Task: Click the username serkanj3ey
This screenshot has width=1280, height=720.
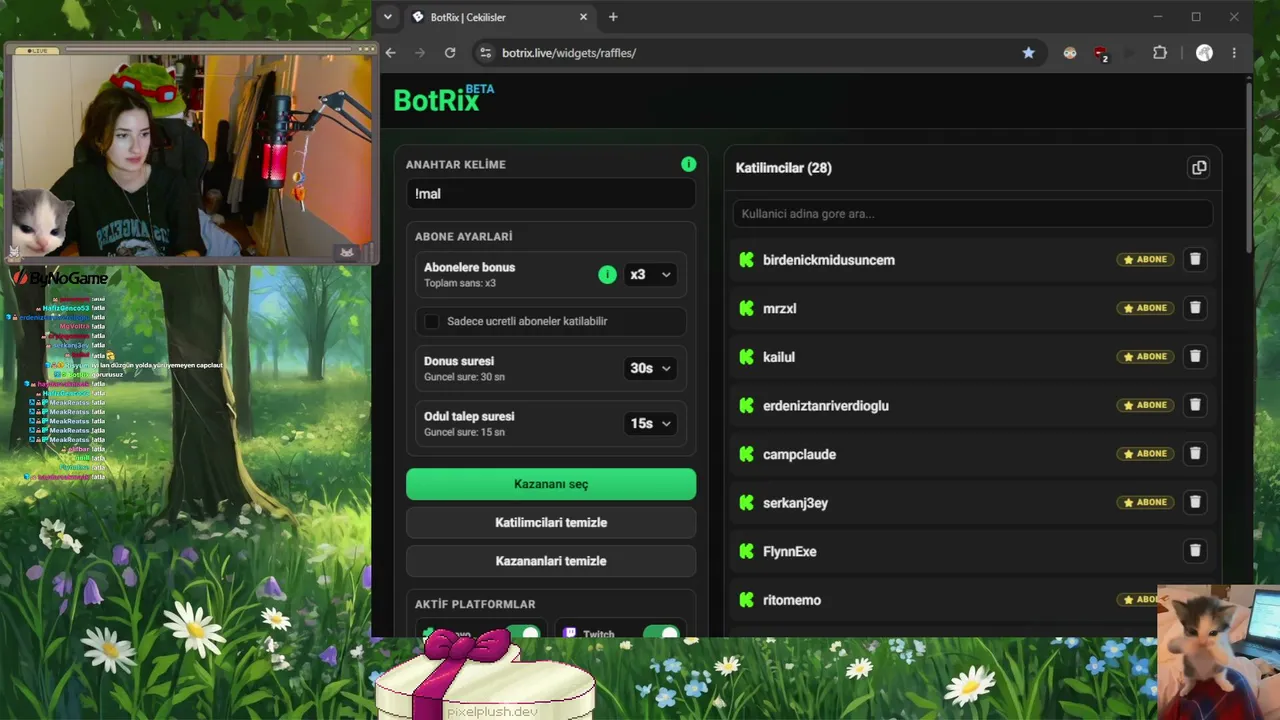Action: 796,503
